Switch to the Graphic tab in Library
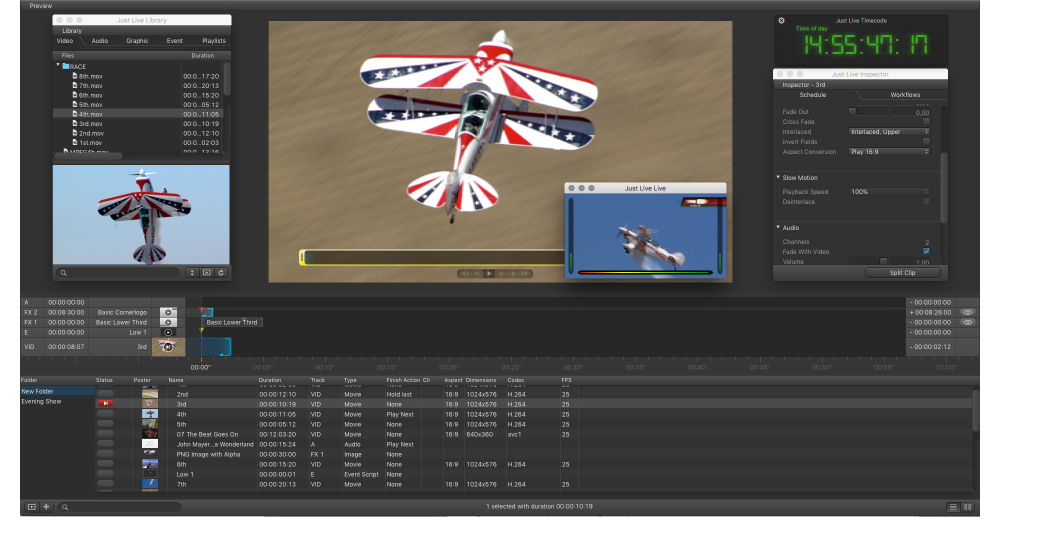Viewport: 1038px width, 540px height. pos(137,40)
